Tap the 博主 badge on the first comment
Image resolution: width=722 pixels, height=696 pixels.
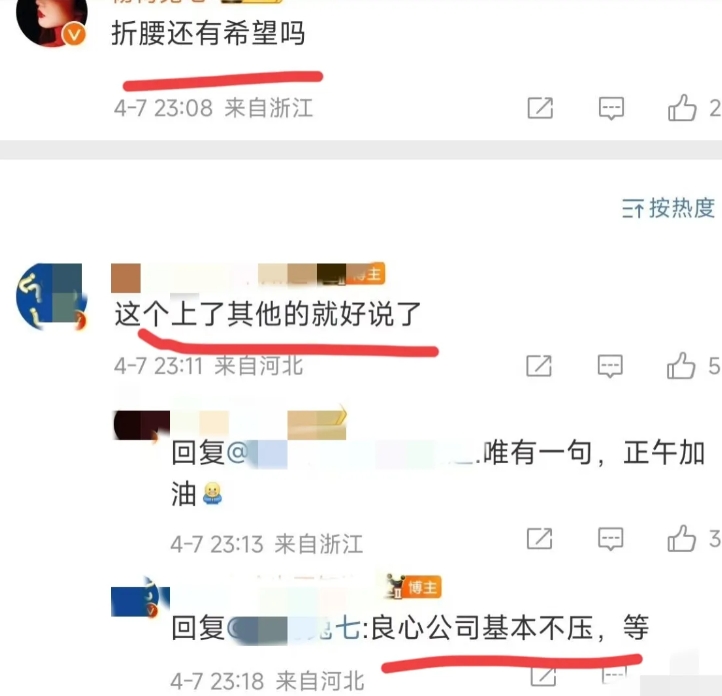point(366,274)
